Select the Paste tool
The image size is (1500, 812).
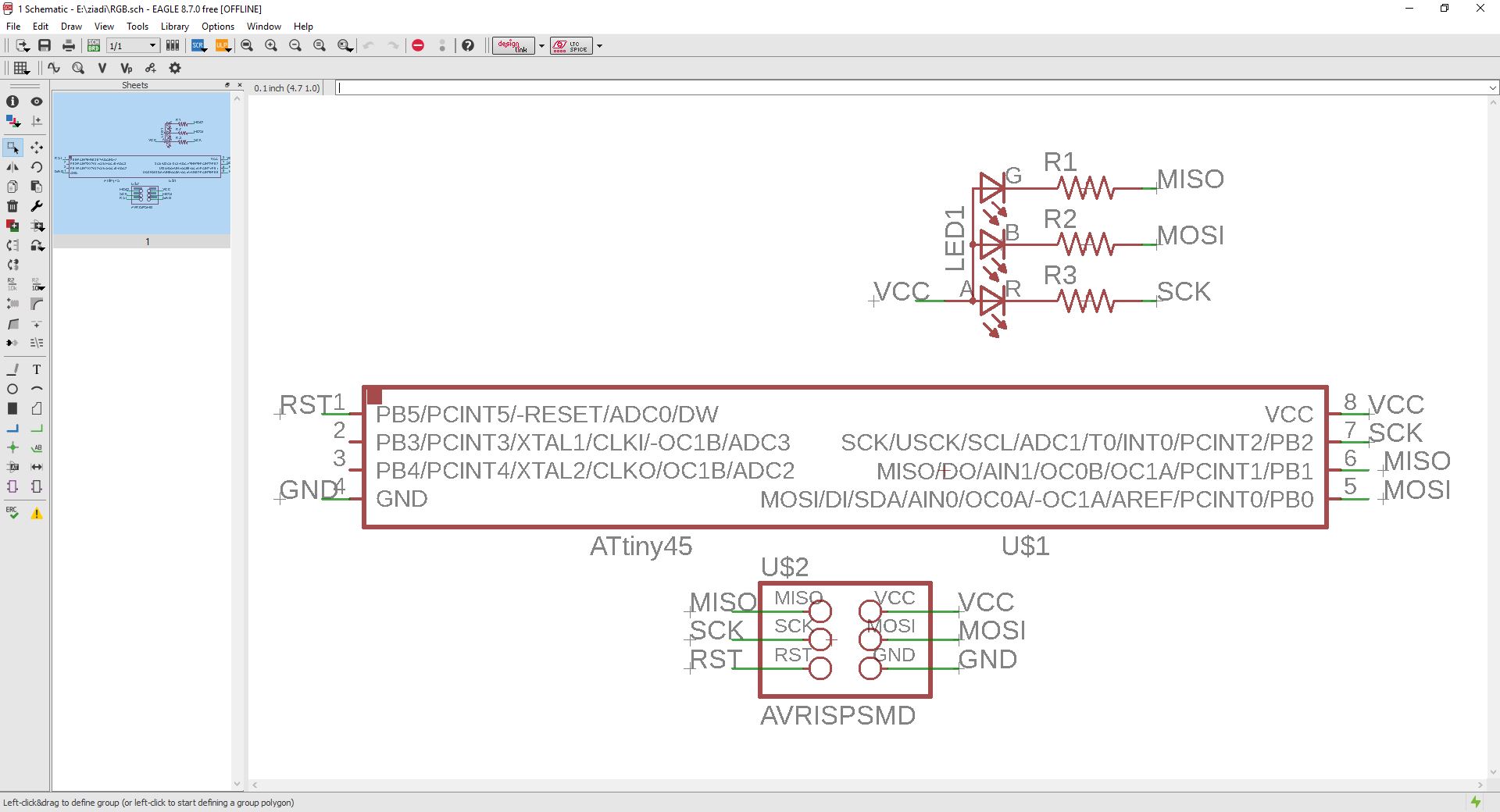click(36, 187)
